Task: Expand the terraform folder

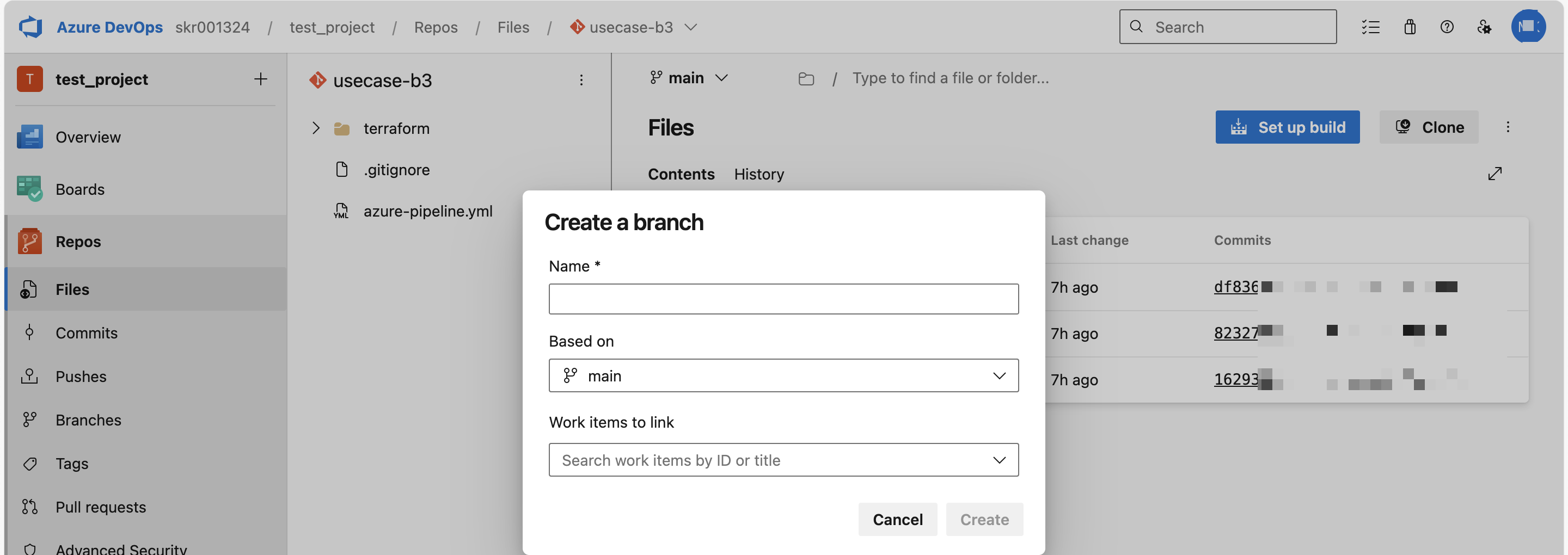Action: tap(315, 128)
